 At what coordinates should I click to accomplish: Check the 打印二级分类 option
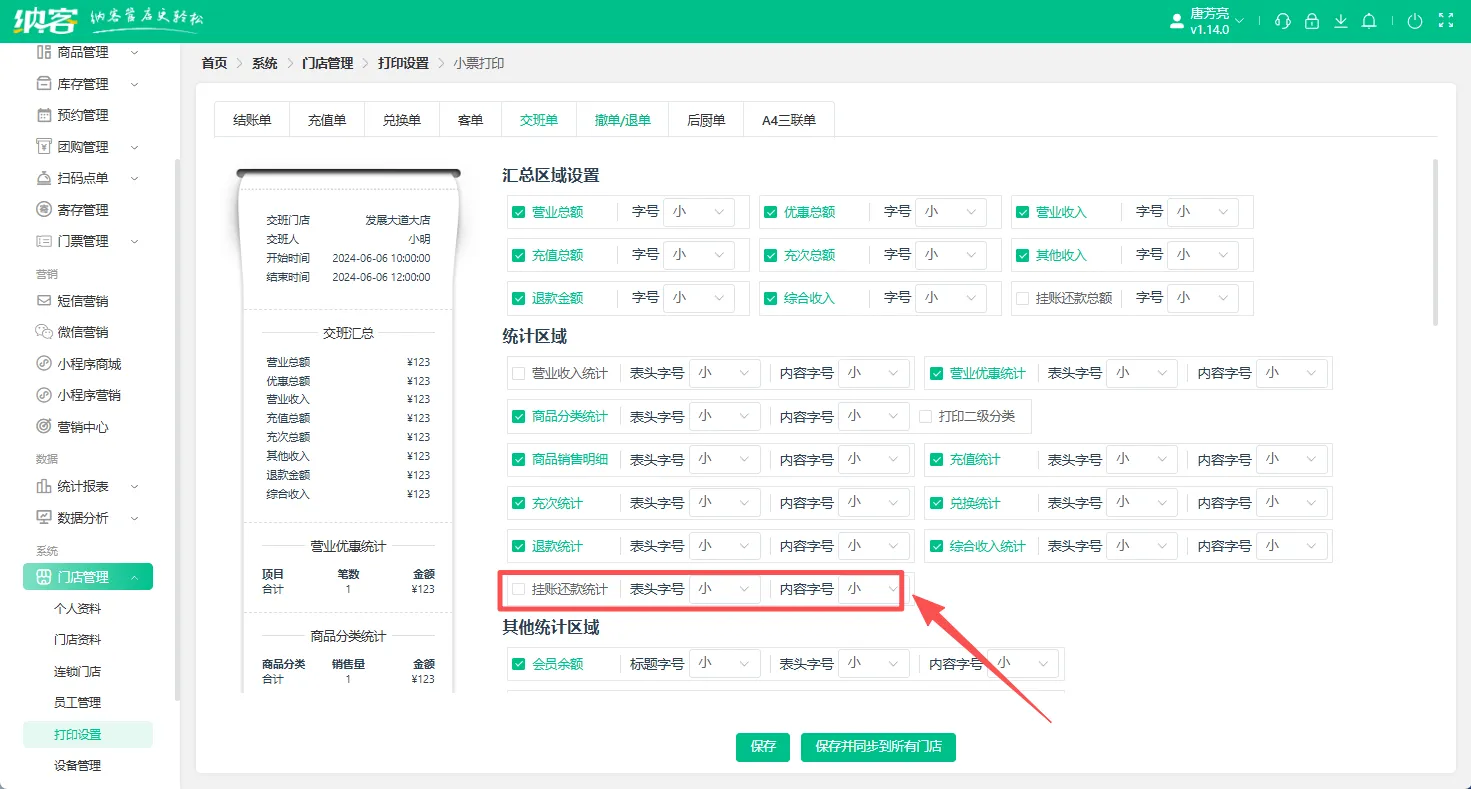pyautogui.click(x=926, y=415)
